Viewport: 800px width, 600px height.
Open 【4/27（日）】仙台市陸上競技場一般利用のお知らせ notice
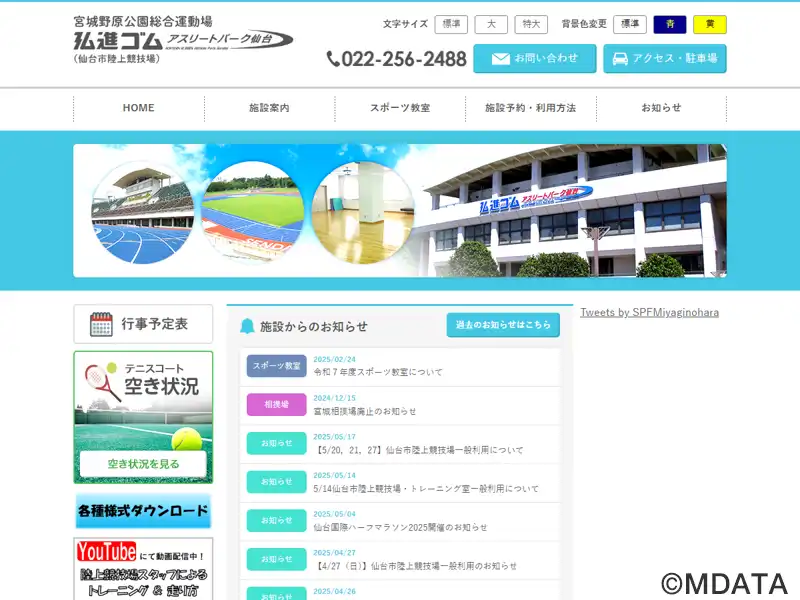(x=415, y=566)
